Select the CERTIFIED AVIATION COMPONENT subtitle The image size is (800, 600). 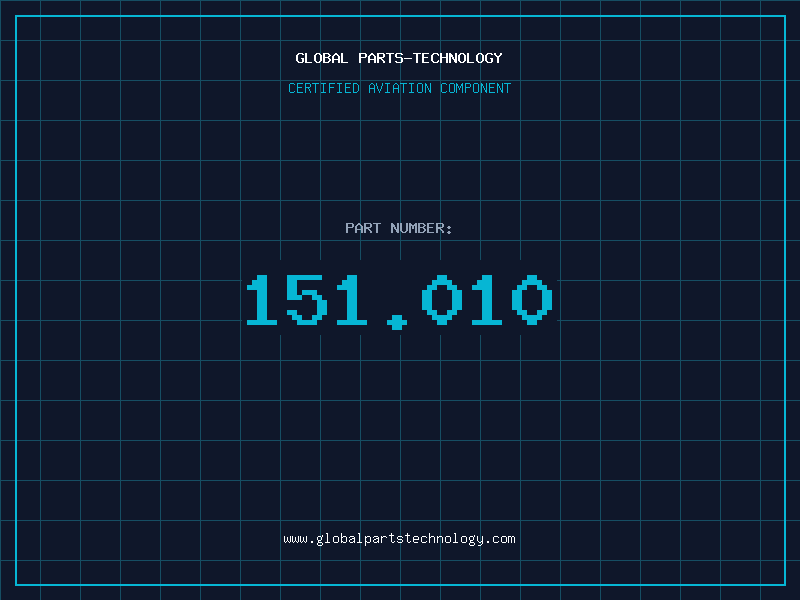399,88
